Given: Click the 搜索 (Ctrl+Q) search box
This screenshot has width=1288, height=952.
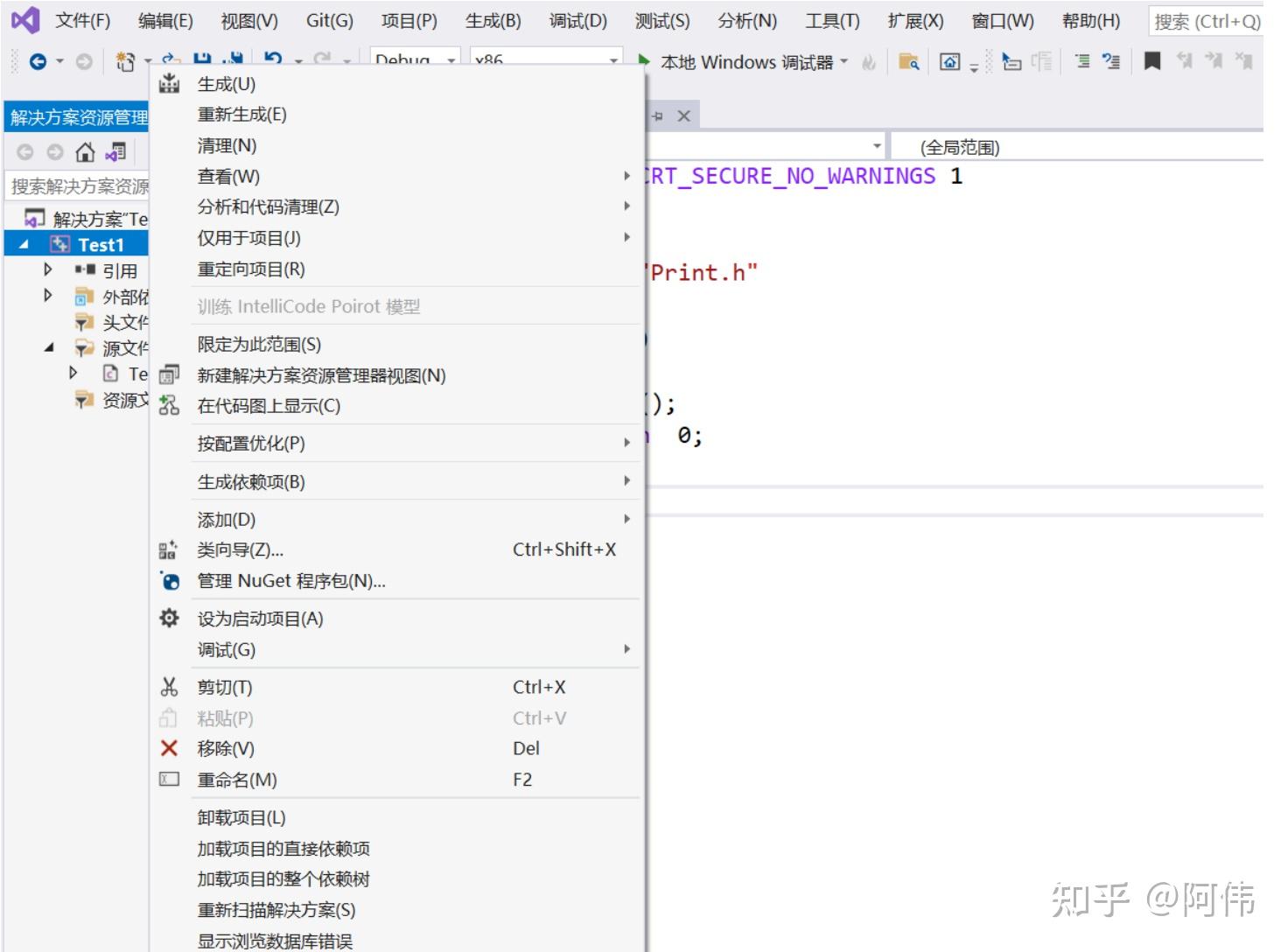Looking at the screenshot, I should point(1205,21).
